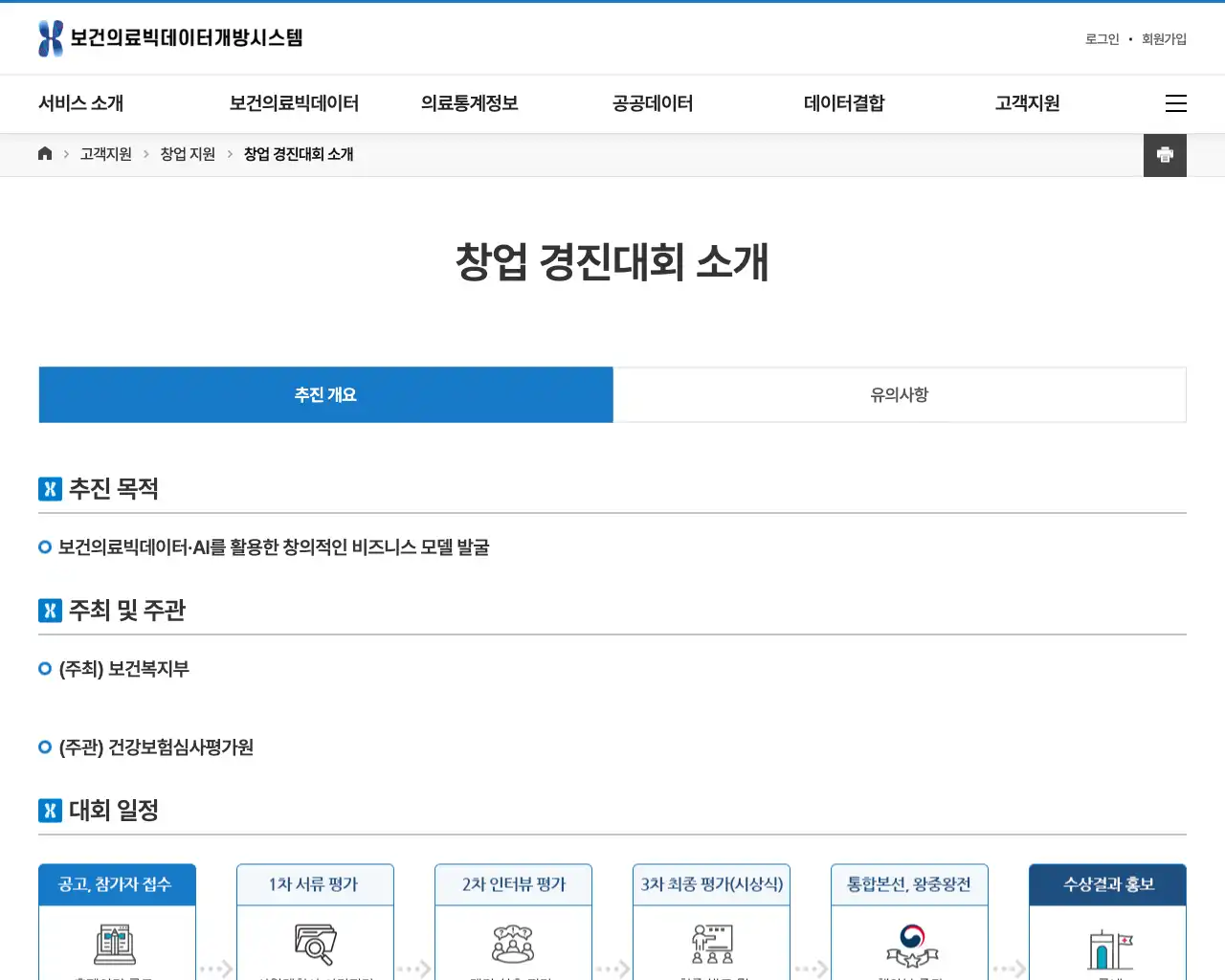Click the text (주최) 보건복지부
Screen dimensions: 1225x980
pos(124,669)
